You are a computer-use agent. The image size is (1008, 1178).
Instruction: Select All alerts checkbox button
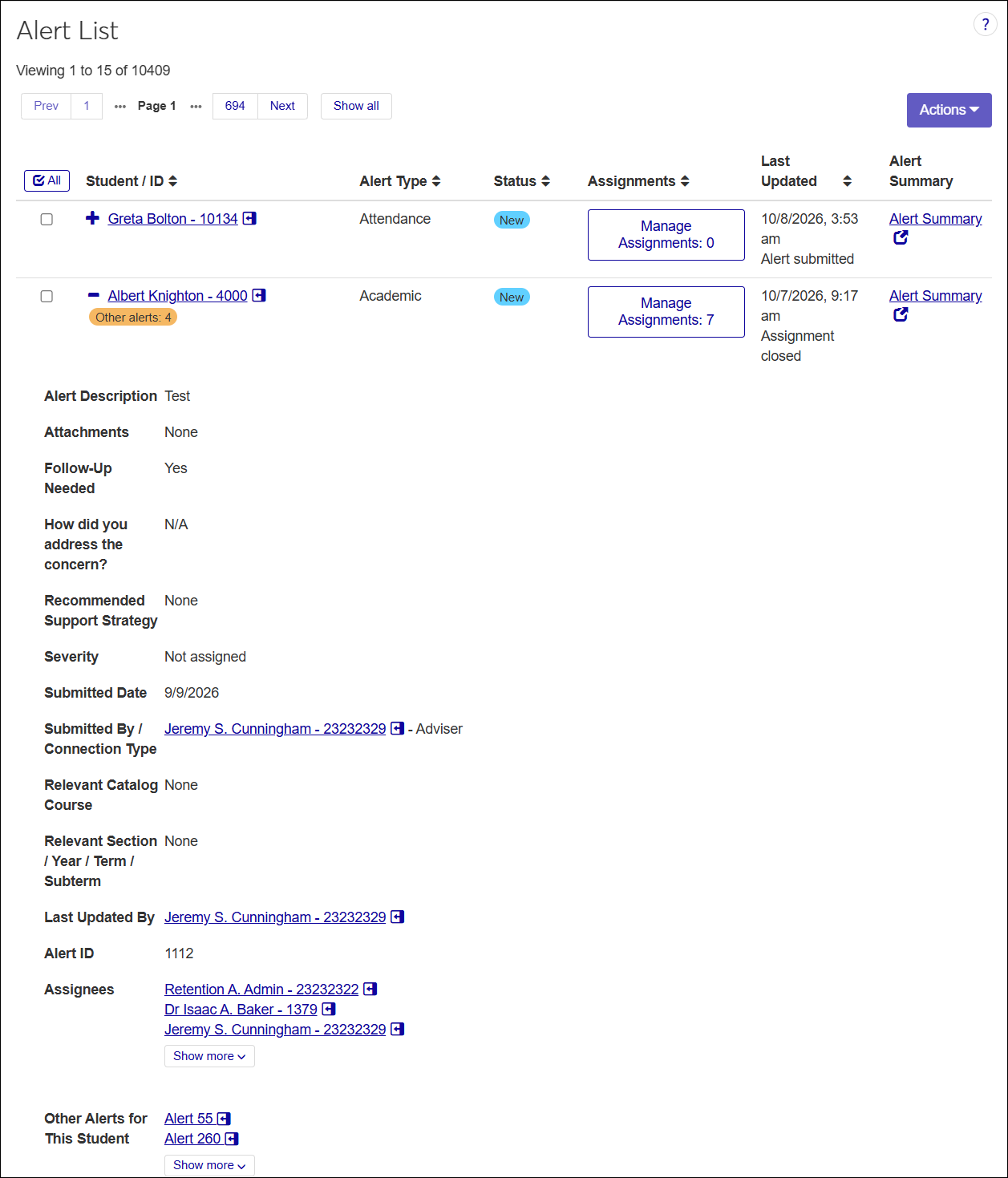[x=47, y=180]
